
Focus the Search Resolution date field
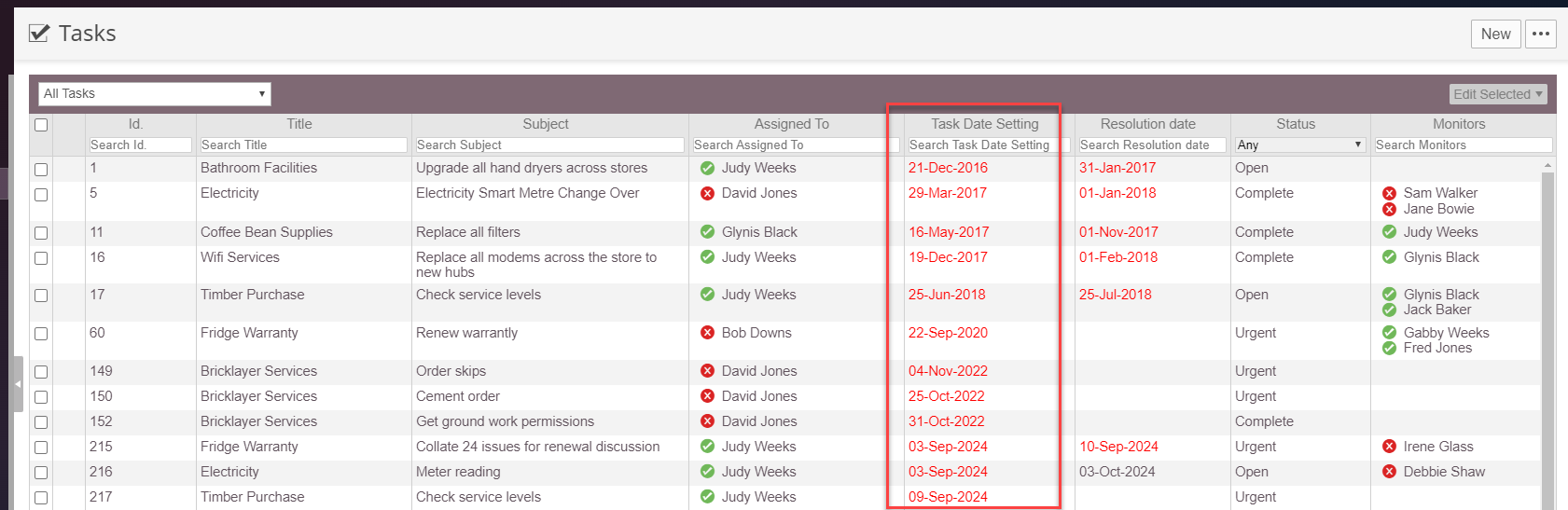click(1152, 145)
